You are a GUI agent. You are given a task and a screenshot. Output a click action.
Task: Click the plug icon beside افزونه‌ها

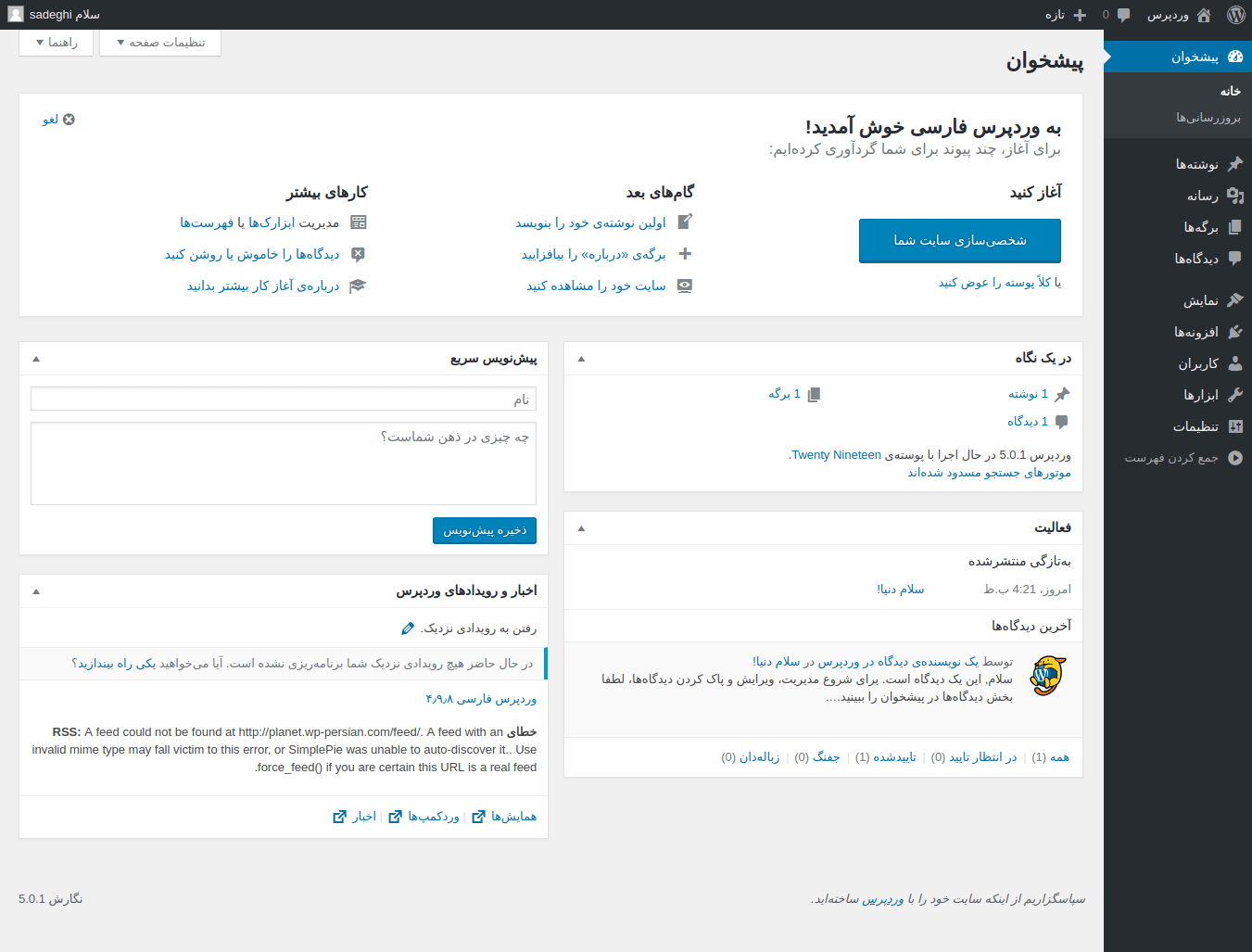tap(1235, 332)
